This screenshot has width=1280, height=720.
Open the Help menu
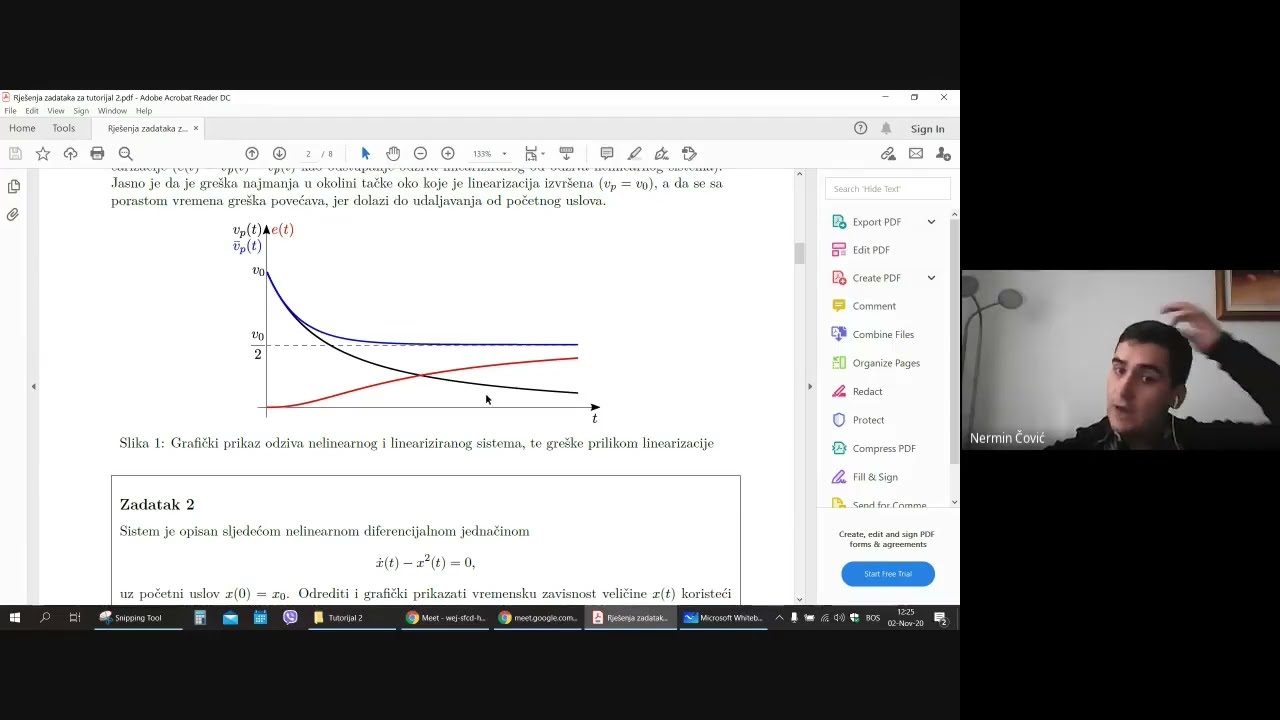[x=144, y=111]
